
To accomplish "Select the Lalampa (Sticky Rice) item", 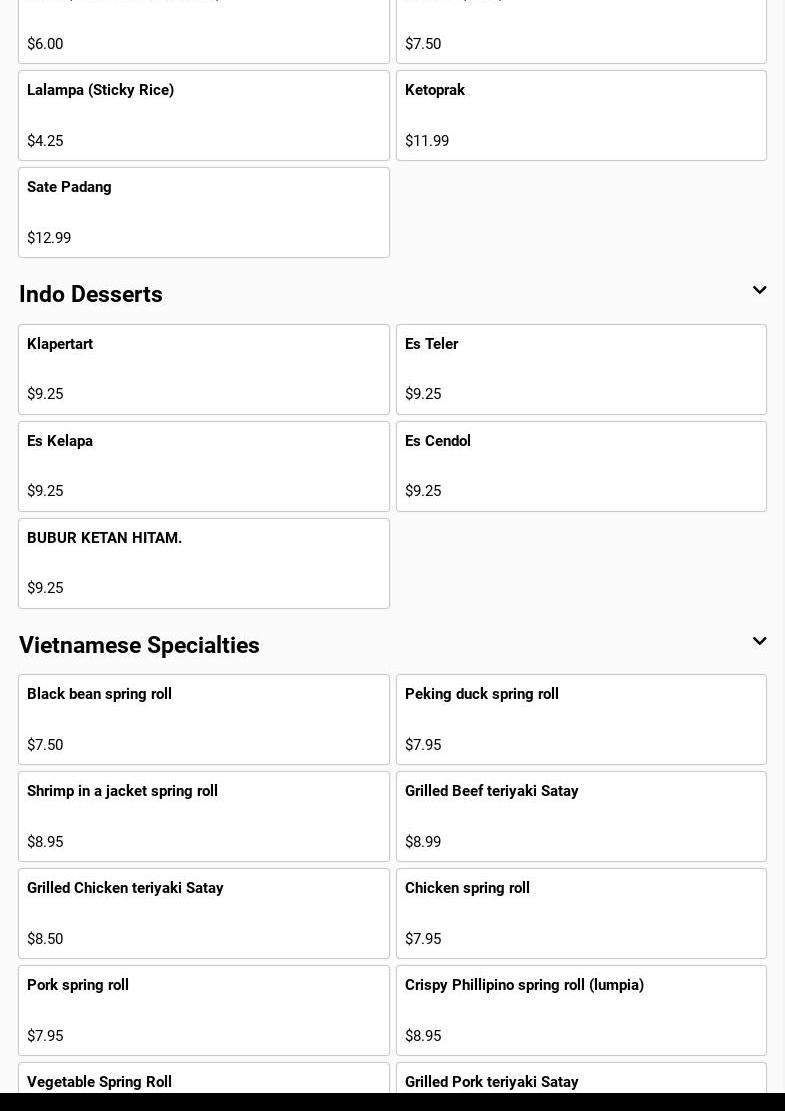I will click(203, 115).
